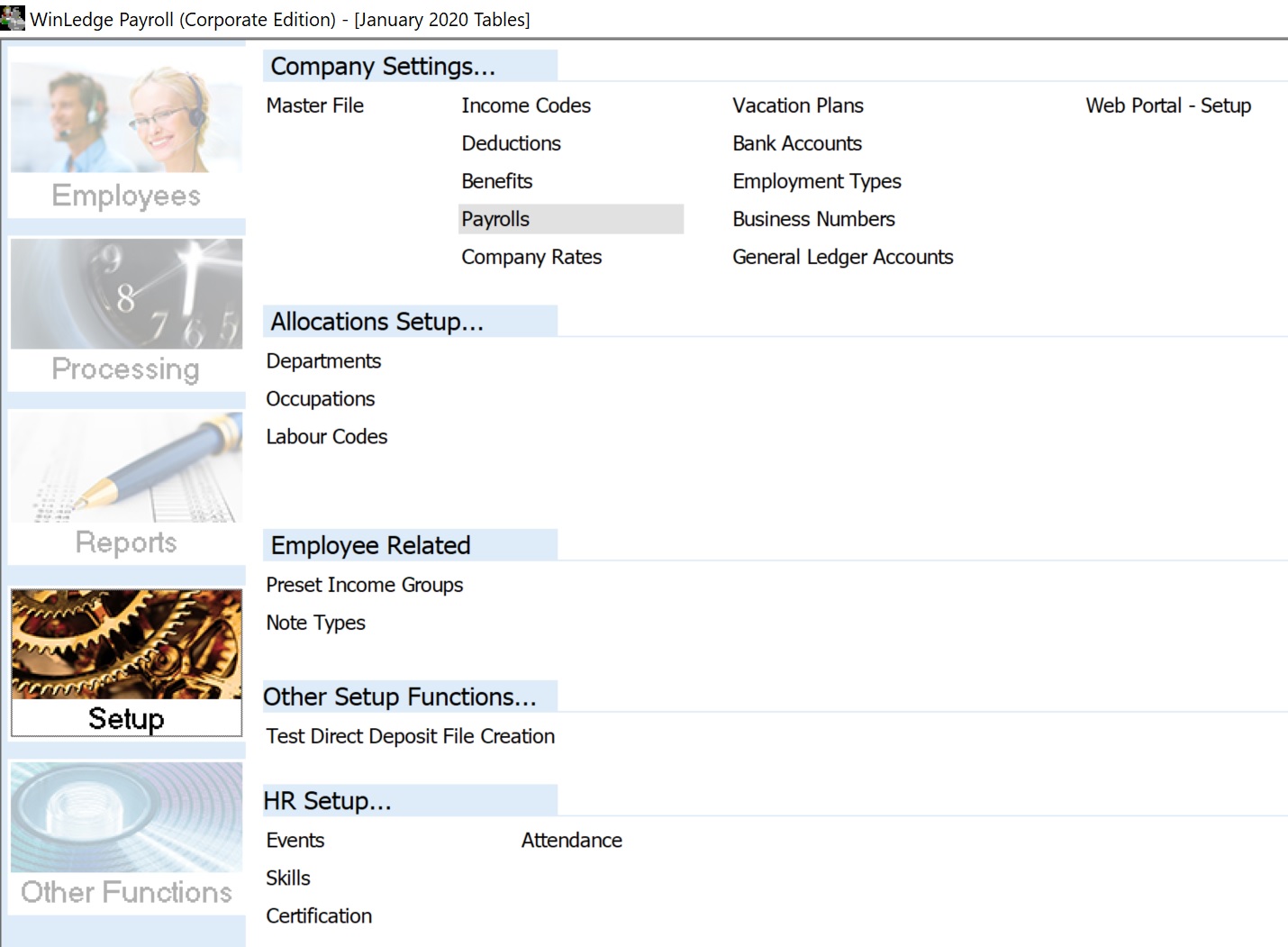
Task: Open the Employees section image
Action: (x=126, y=115)
